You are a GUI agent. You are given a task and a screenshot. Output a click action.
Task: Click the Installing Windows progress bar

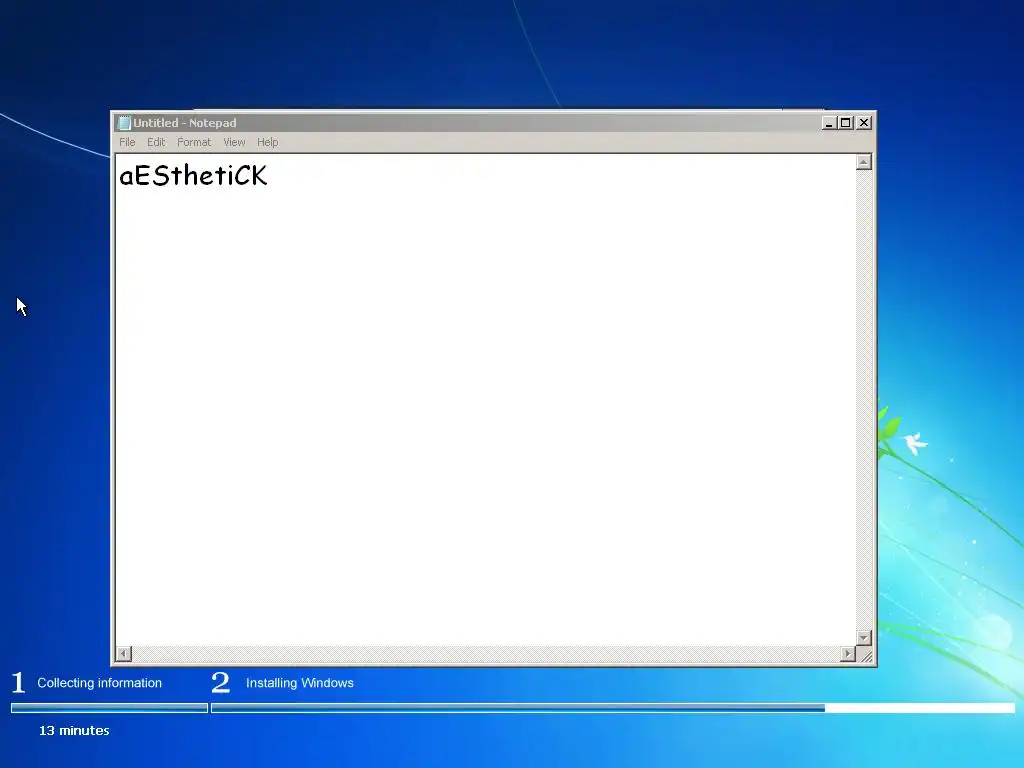(x=613, y=708)
